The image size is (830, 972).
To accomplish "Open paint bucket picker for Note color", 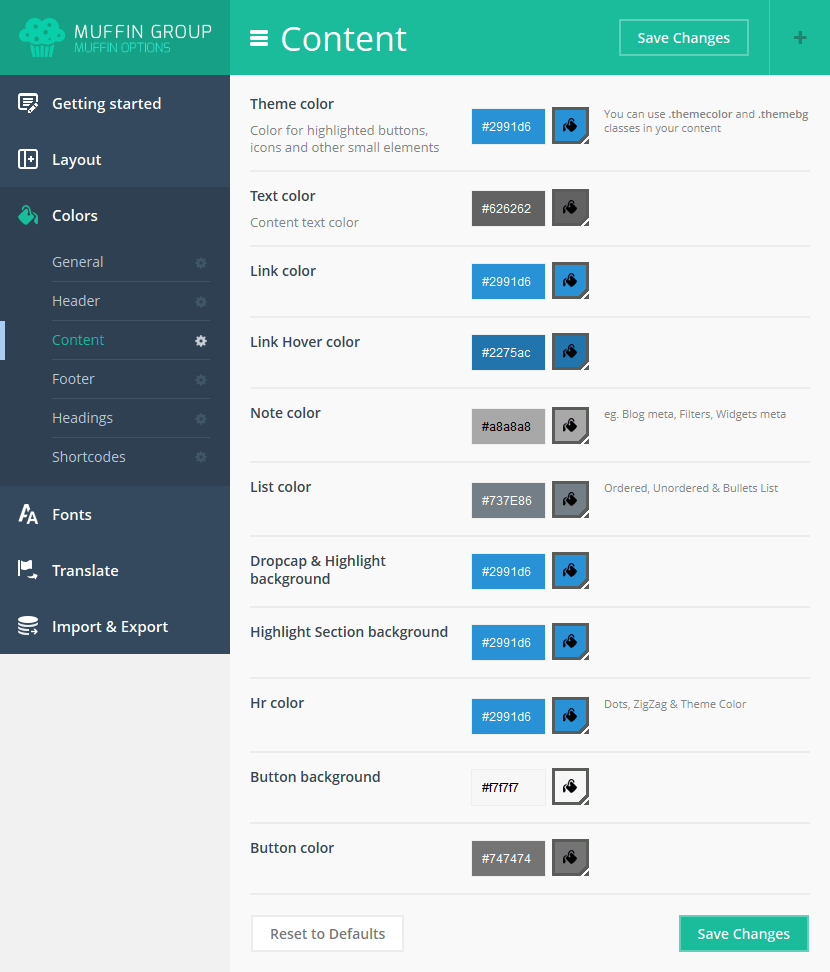I will point(570,425).
